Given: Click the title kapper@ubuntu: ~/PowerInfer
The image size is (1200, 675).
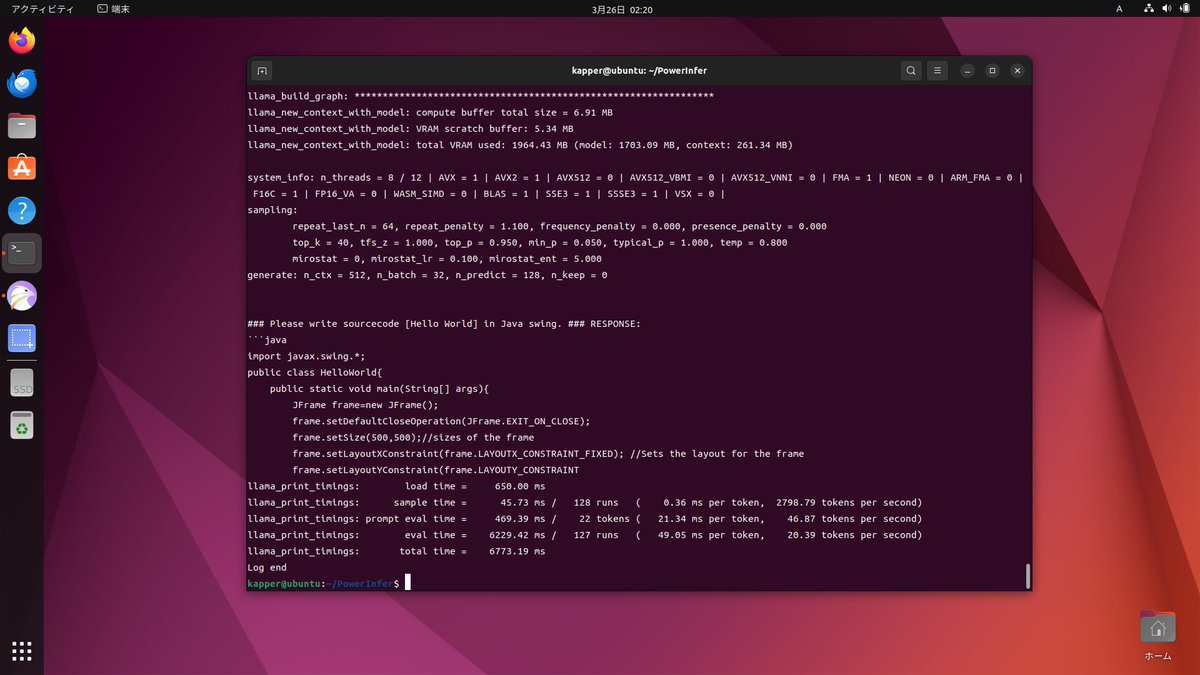Looking at the screenshot, I should 640,71.
